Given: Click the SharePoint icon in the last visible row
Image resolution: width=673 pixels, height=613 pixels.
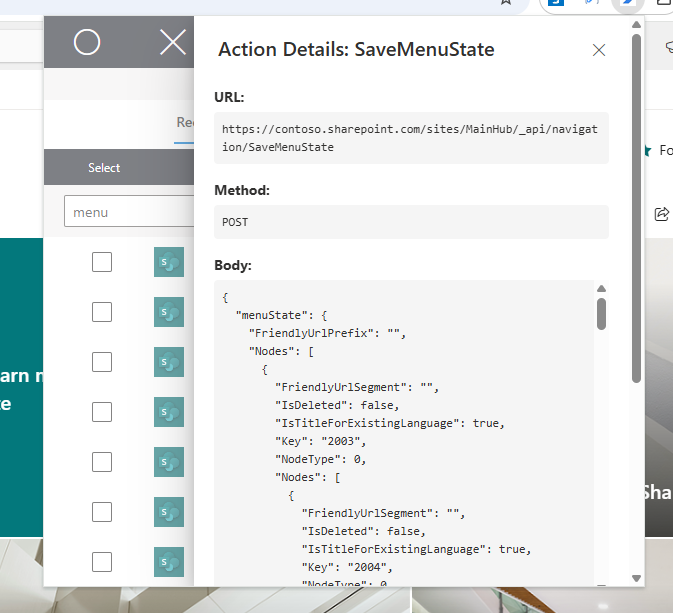Looking at the screenshot, I should [x=168, y=562].
